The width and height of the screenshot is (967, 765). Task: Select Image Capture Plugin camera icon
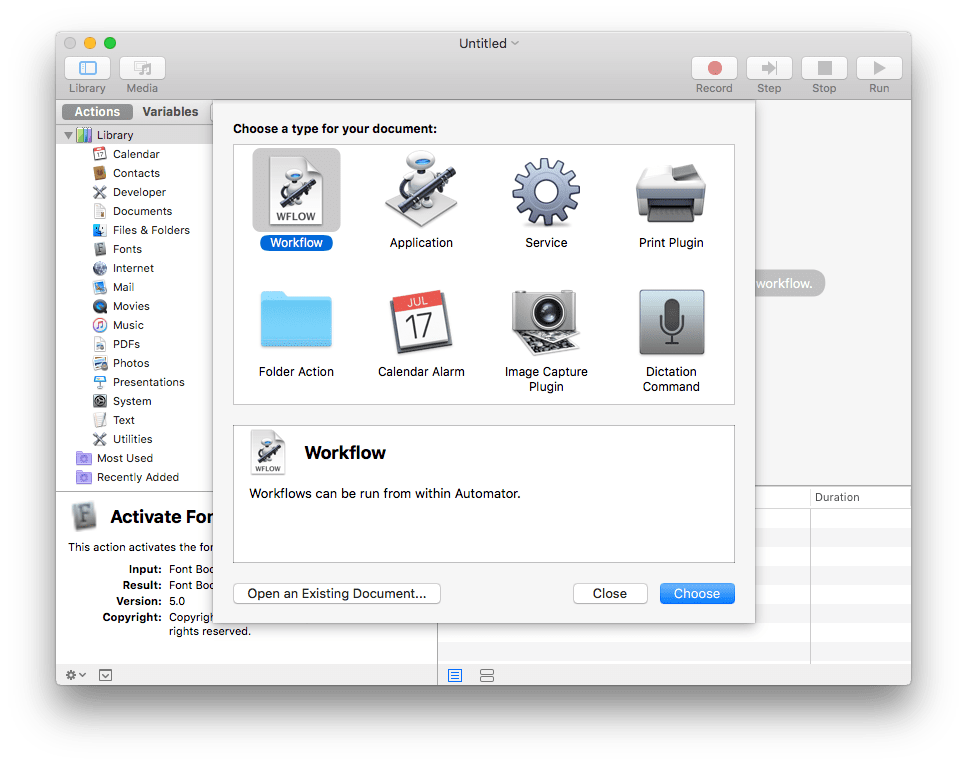point(546,322)
